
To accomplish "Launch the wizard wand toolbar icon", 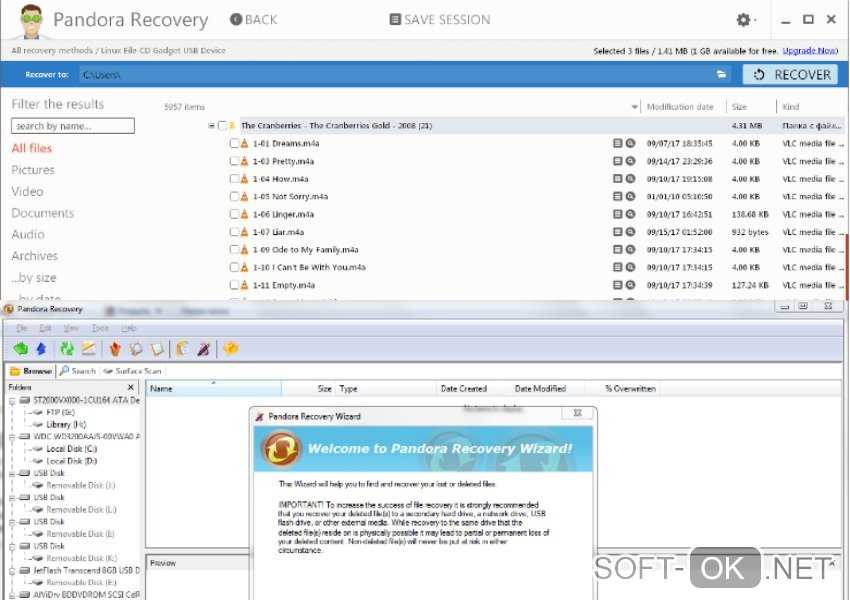I will coord(203,349).
